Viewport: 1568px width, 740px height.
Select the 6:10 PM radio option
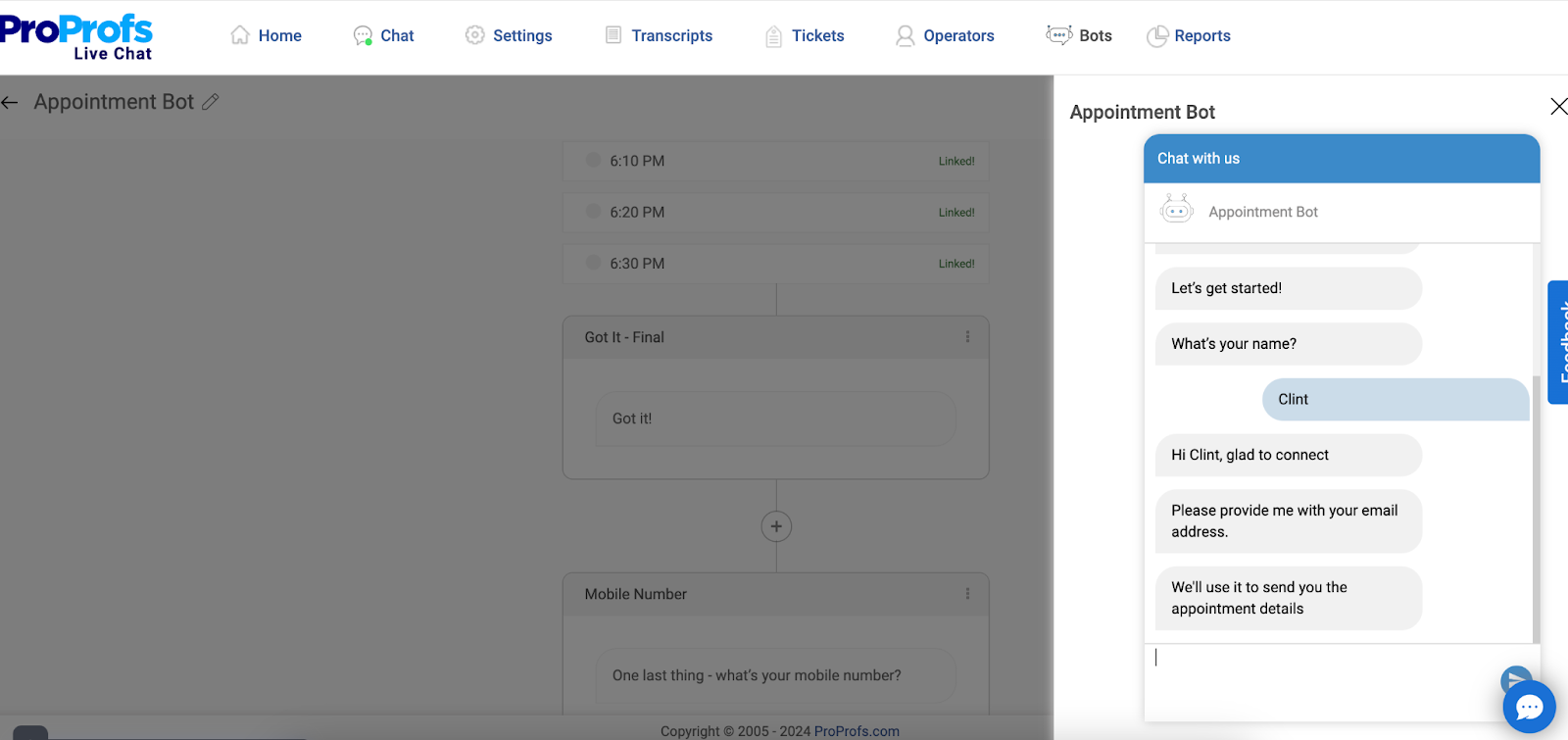tap(593, 160)
